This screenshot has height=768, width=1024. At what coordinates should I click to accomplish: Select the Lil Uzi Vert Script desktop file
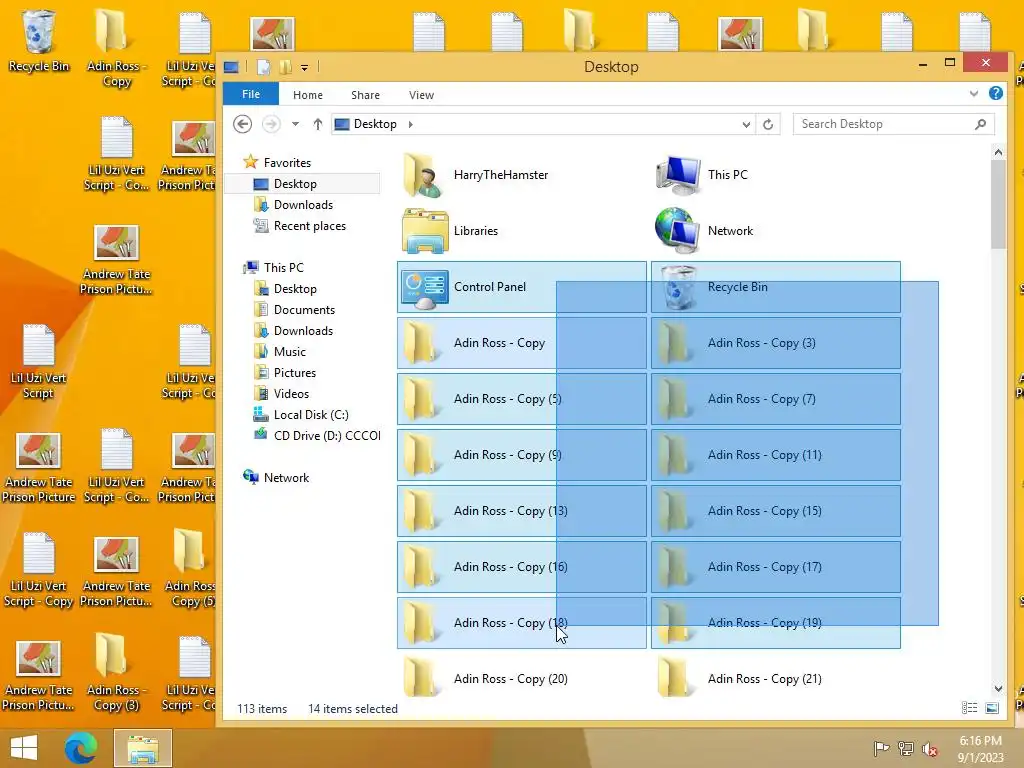[x=39, y=361]
